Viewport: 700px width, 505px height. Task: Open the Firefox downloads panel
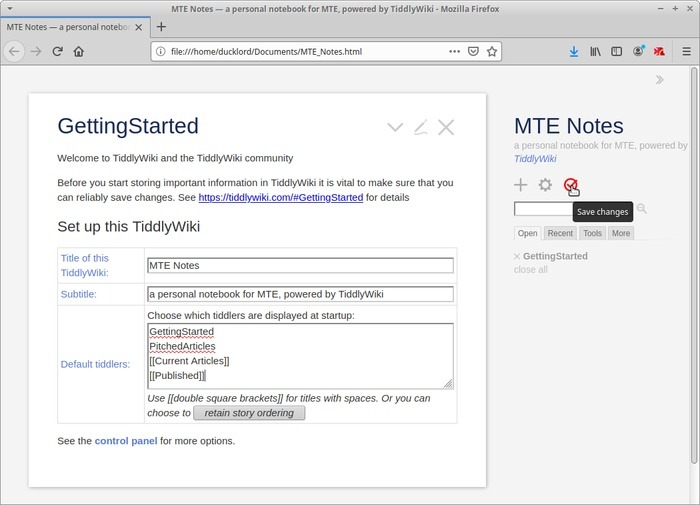click(574, 52)
